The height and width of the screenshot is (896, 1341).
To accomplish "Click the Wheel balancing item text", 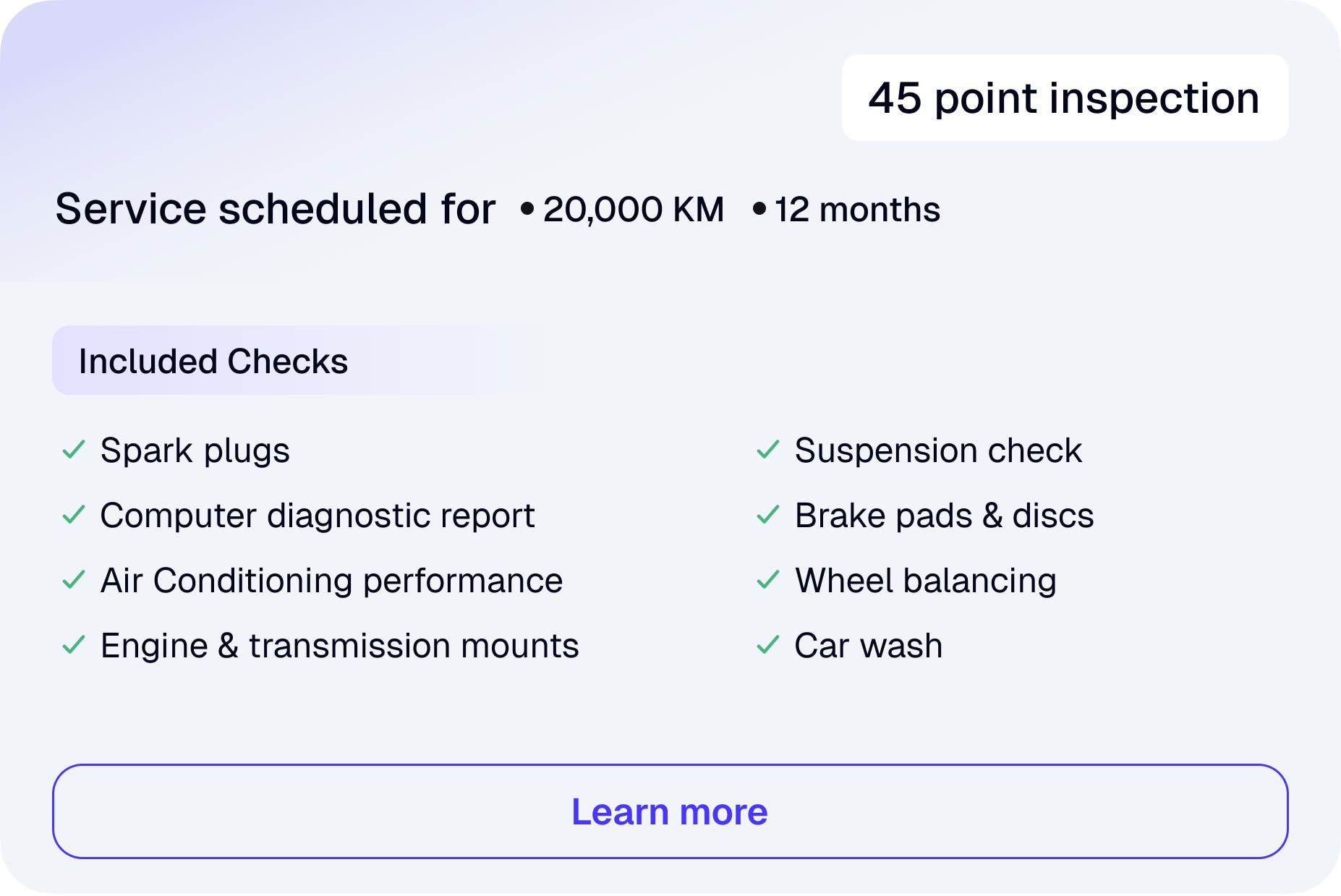I will tap(926, 581).
